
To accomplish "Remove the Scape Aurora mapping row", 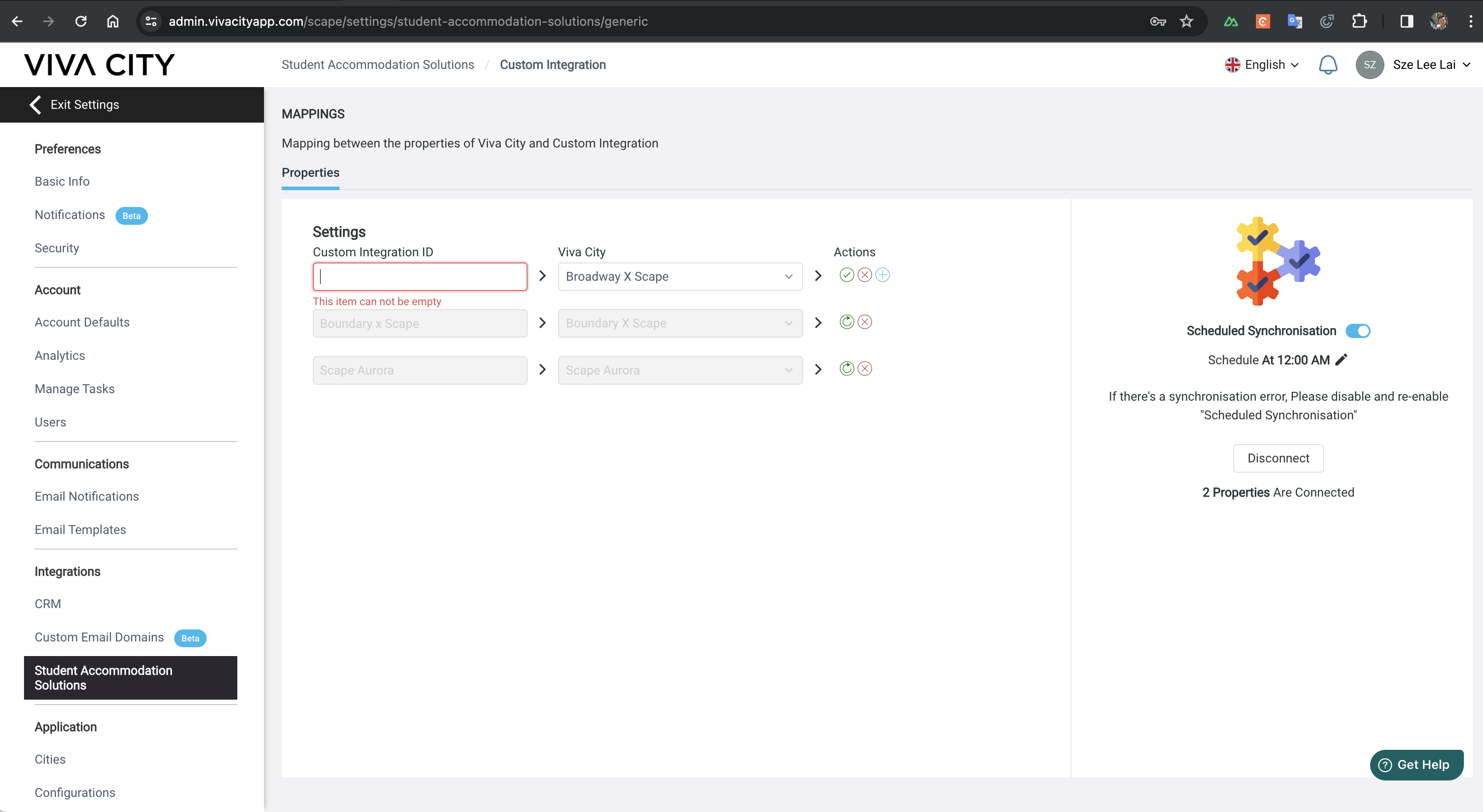I will click(x=865, y=369).
